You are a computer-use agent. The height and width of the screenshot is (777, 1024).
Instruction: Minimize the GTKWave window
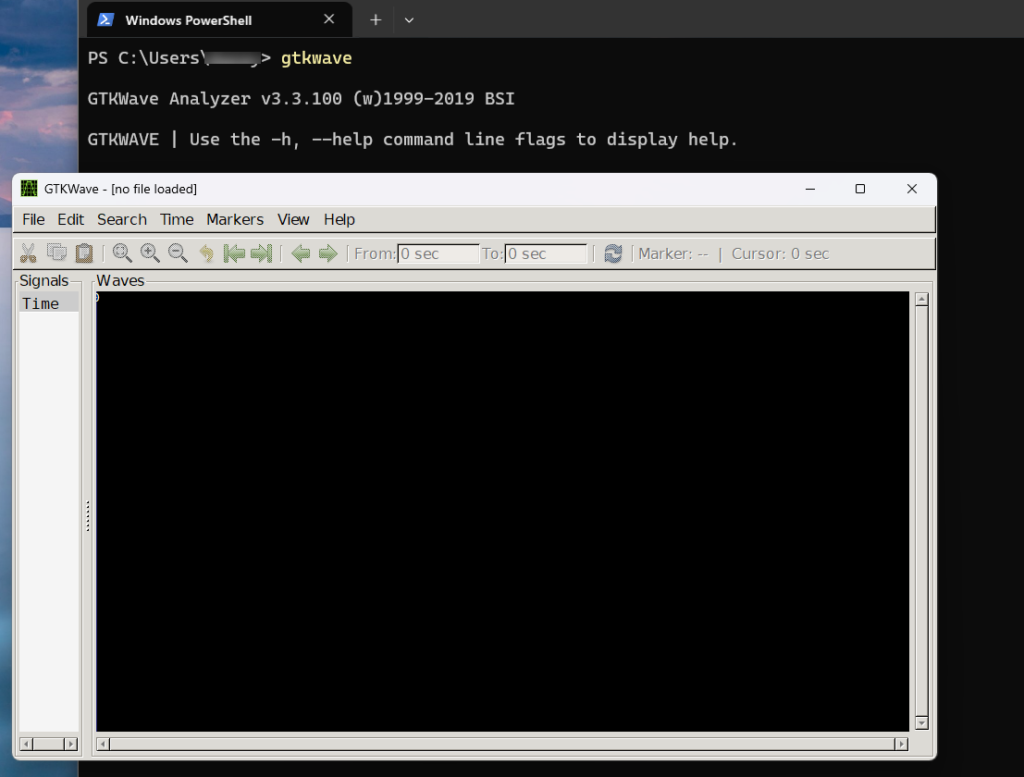tap(810, 189)
